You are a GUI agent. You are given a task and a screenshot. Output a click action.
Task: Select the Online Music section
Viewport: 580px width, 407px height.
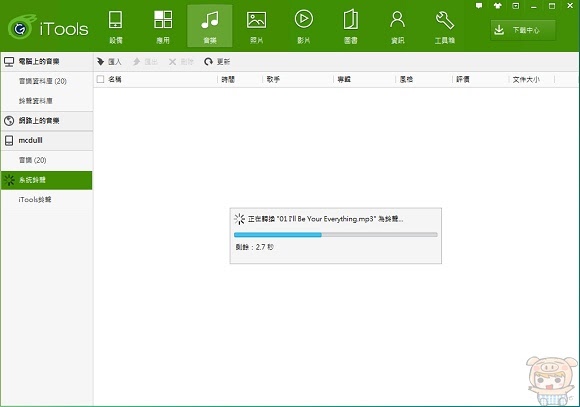(47, 121)
